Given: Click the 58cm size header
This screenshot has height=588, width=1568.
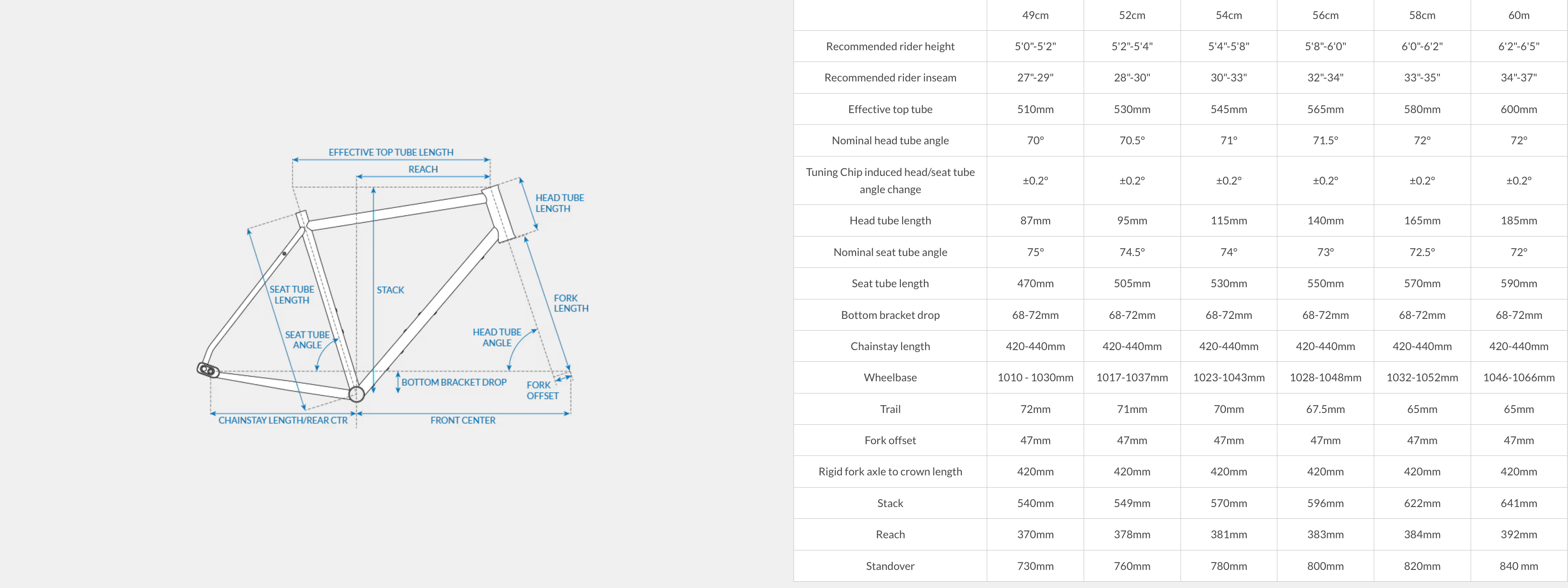Looking at the screenshot, I should pos(1422,15).
